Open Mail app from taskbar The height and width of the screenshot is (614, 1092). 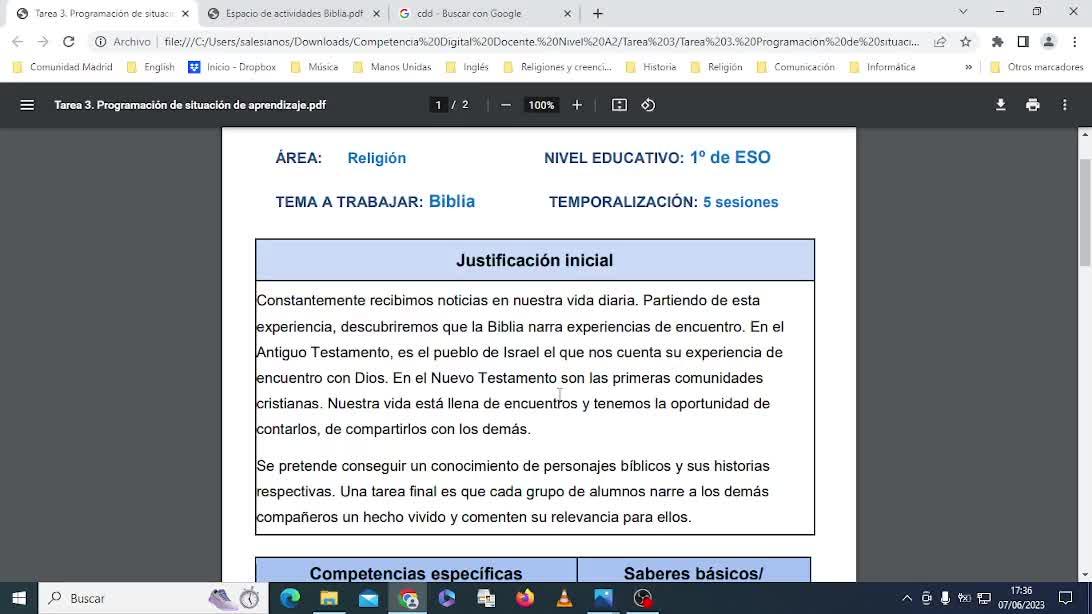(x=368, y=598)
